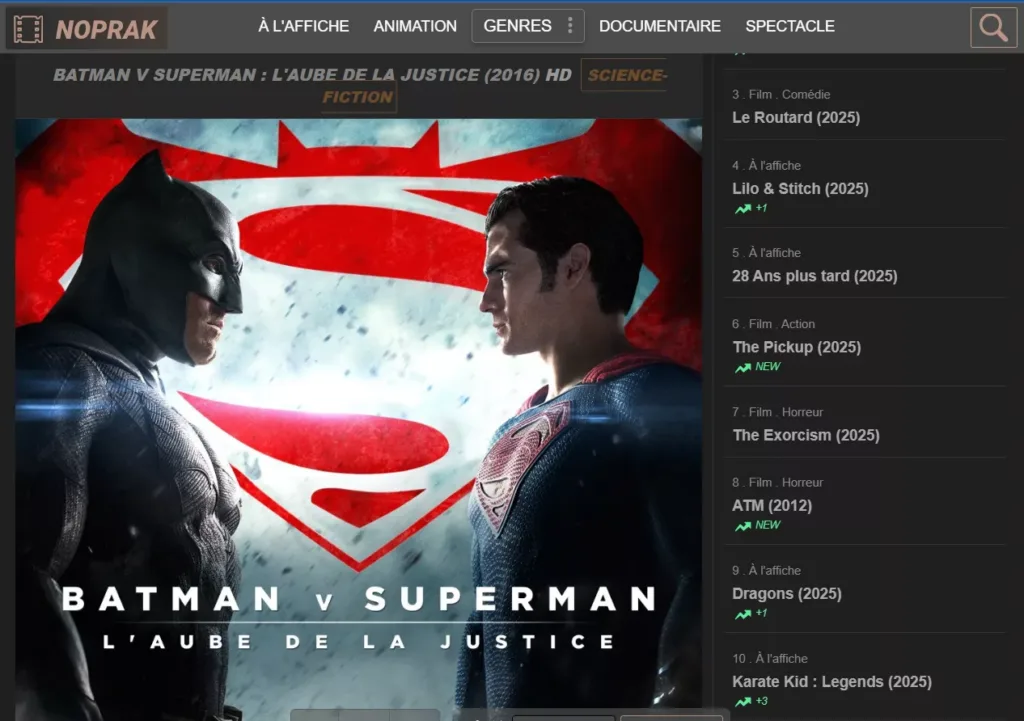Open 28 Ans plus tard (2025)
The width and height of the screenshot is (1024, 721).
(814, 276)
